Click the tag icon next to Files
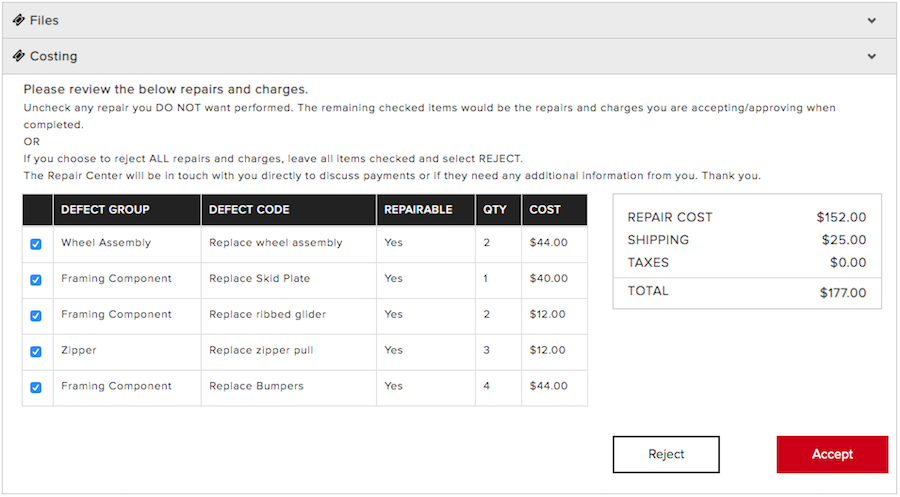 (18, 20)
